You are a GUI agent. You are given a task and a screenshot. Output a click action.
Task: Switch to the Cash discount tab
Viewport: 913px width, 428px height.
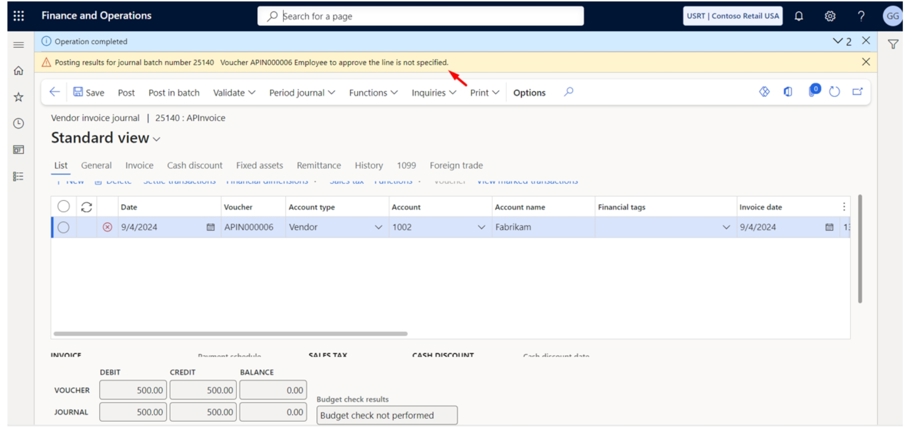click(x=194, y=165)
